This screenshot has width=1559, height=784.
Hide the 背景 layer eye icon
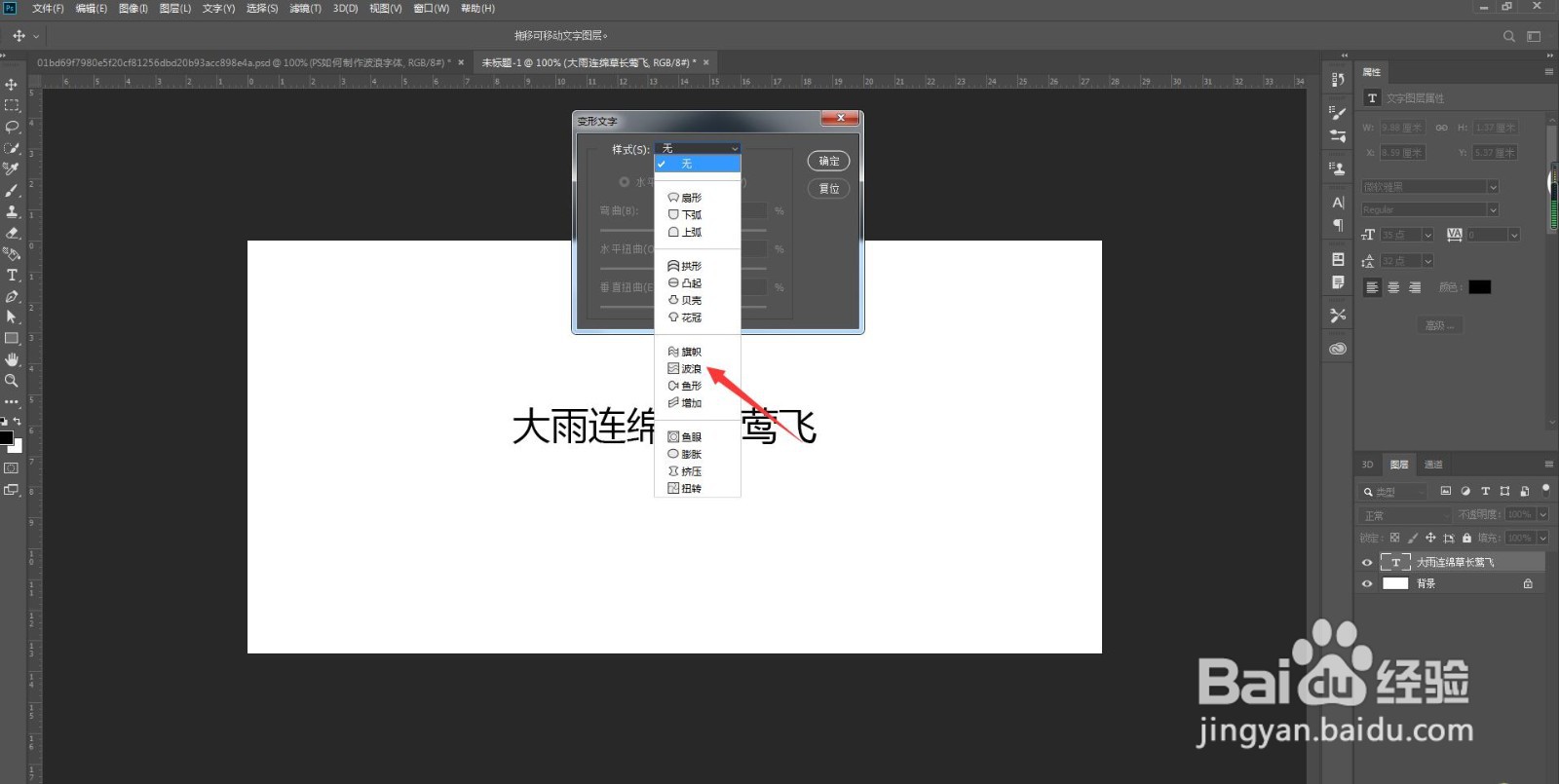(1367, 584)
